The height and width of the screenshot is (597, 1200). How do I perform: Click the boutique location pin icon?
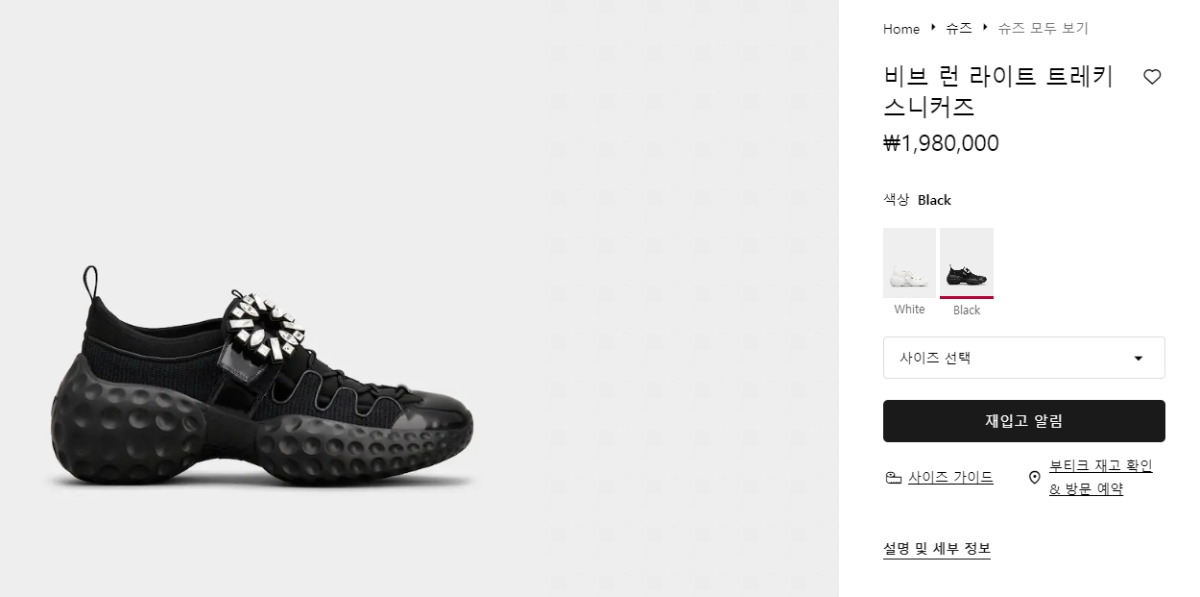point(1034,478)
